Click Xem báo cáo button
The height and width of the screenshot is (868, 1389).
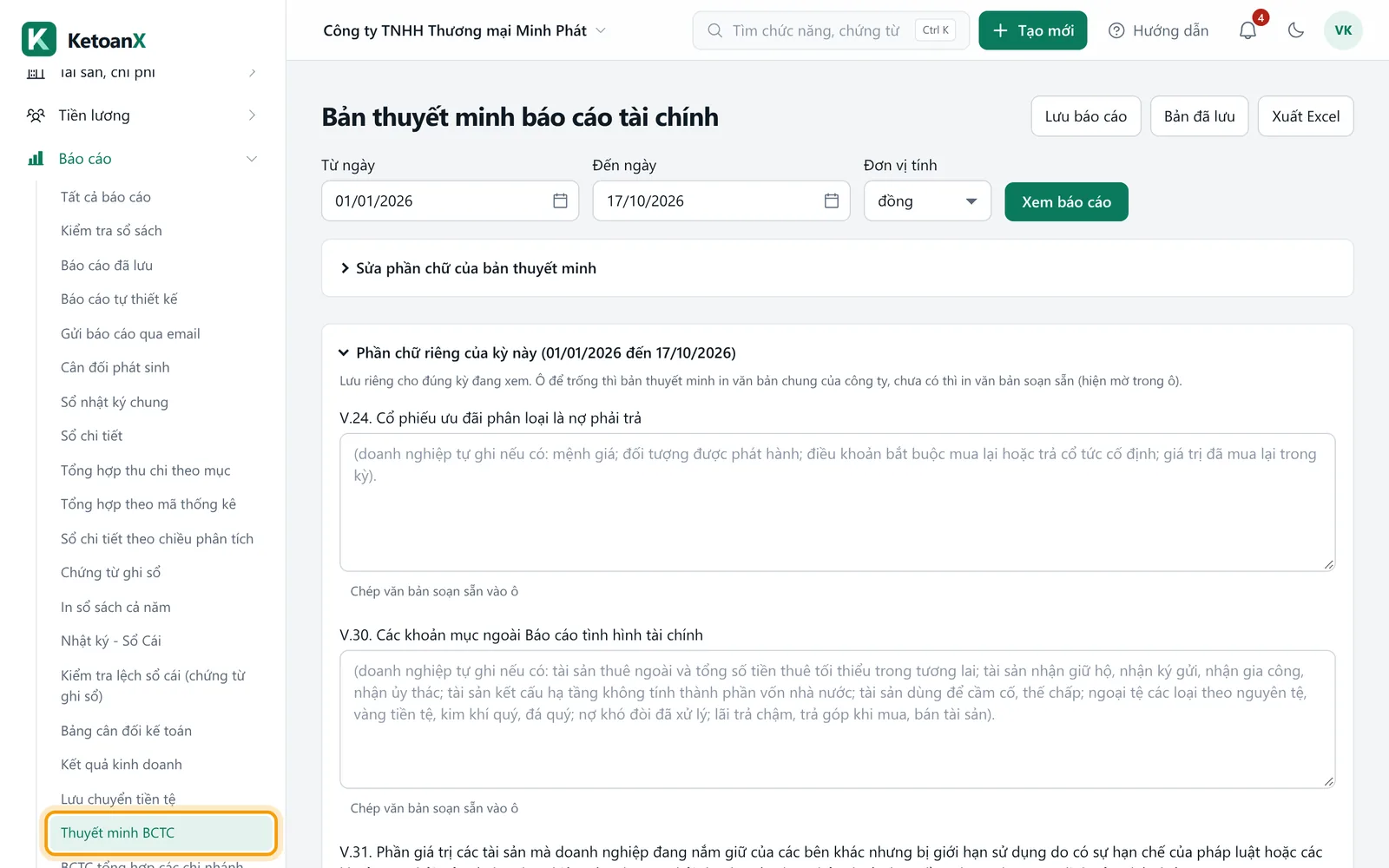point(1066,201)
